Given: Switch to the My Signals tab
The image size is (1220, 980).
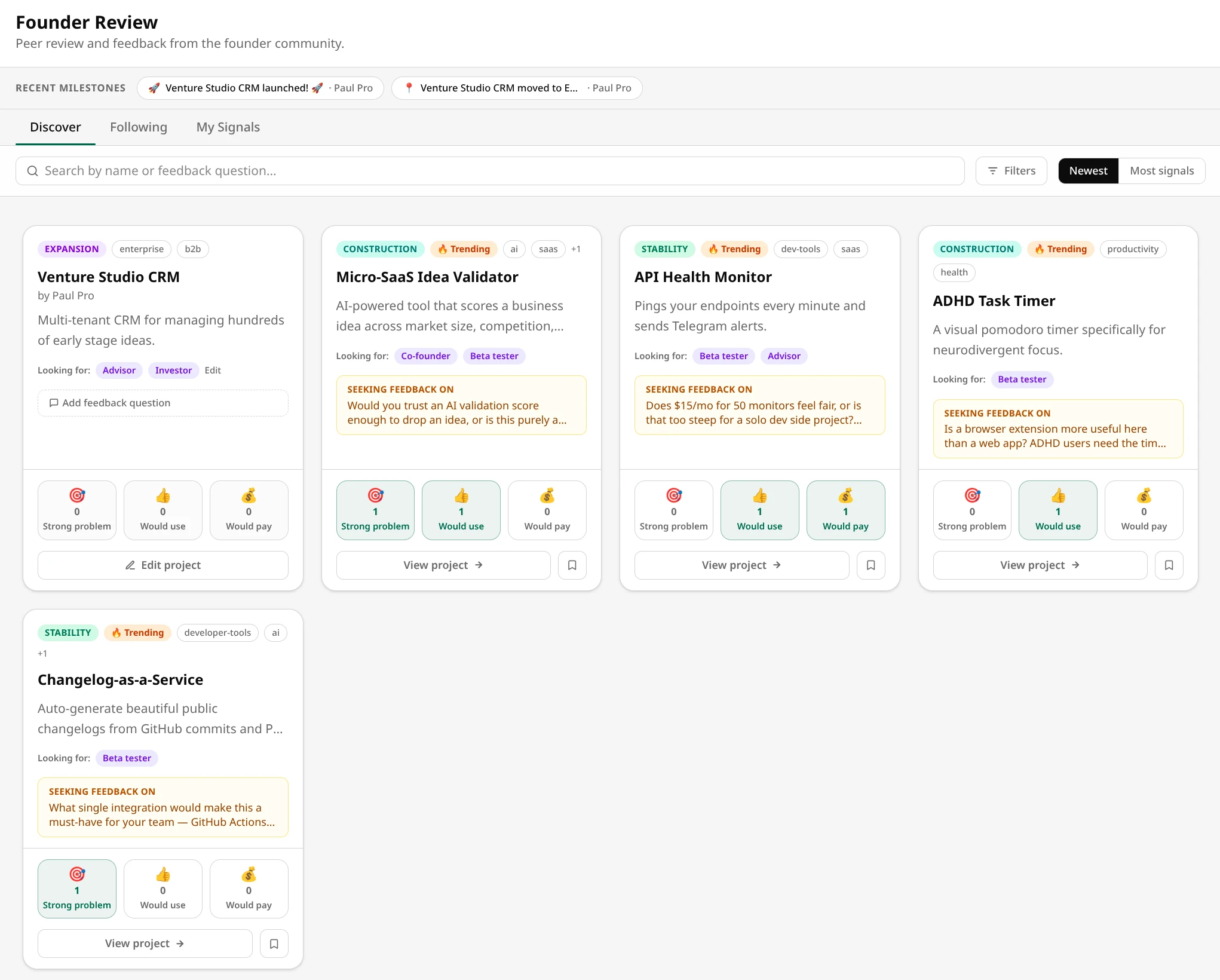Looking at the screenshot, I should (x=228, y=127).
